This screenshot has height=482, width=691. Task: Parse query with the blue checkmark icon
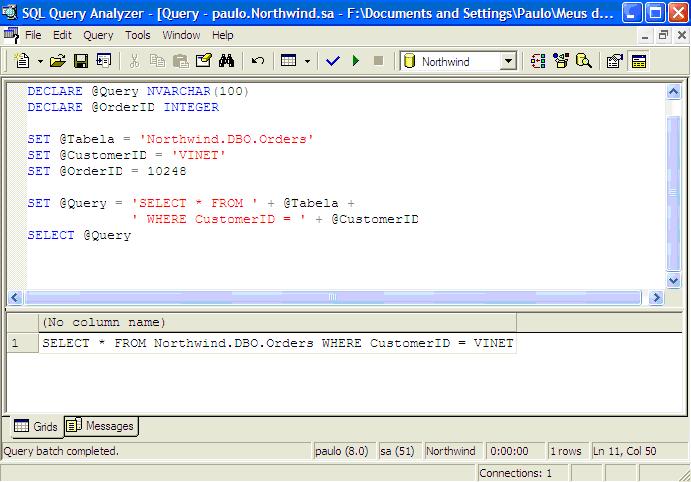point(333,61)
